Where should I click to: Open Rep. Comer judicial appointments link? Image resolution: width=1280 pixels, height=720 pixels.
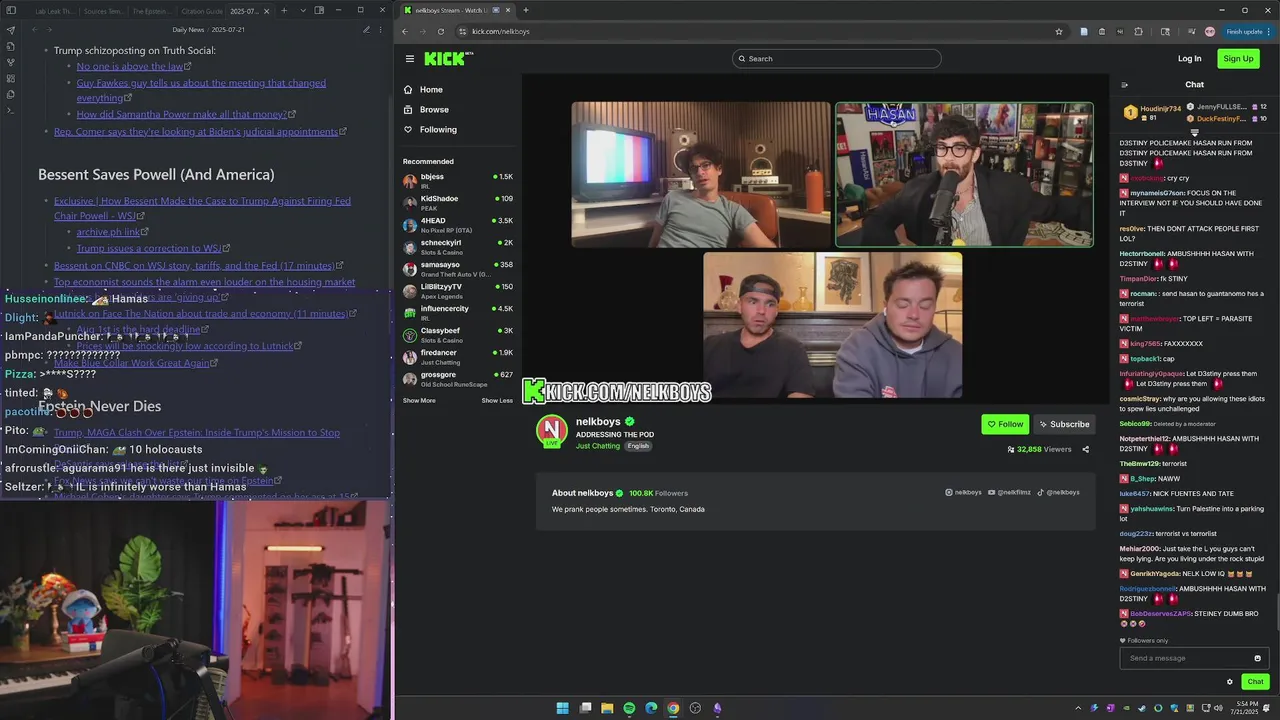196,131
